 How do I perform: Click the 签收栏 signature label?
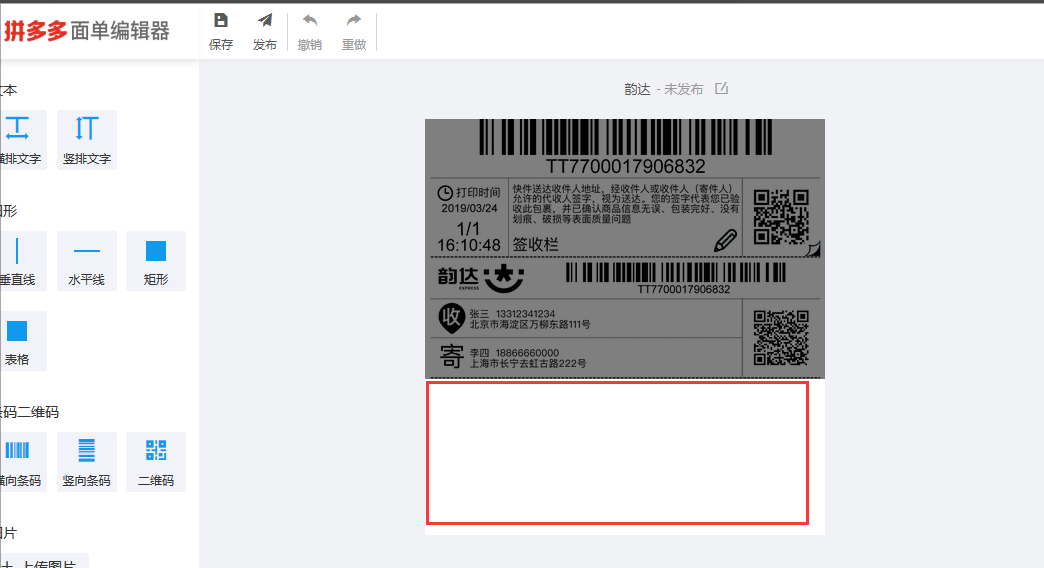click(x=536, y=244)
